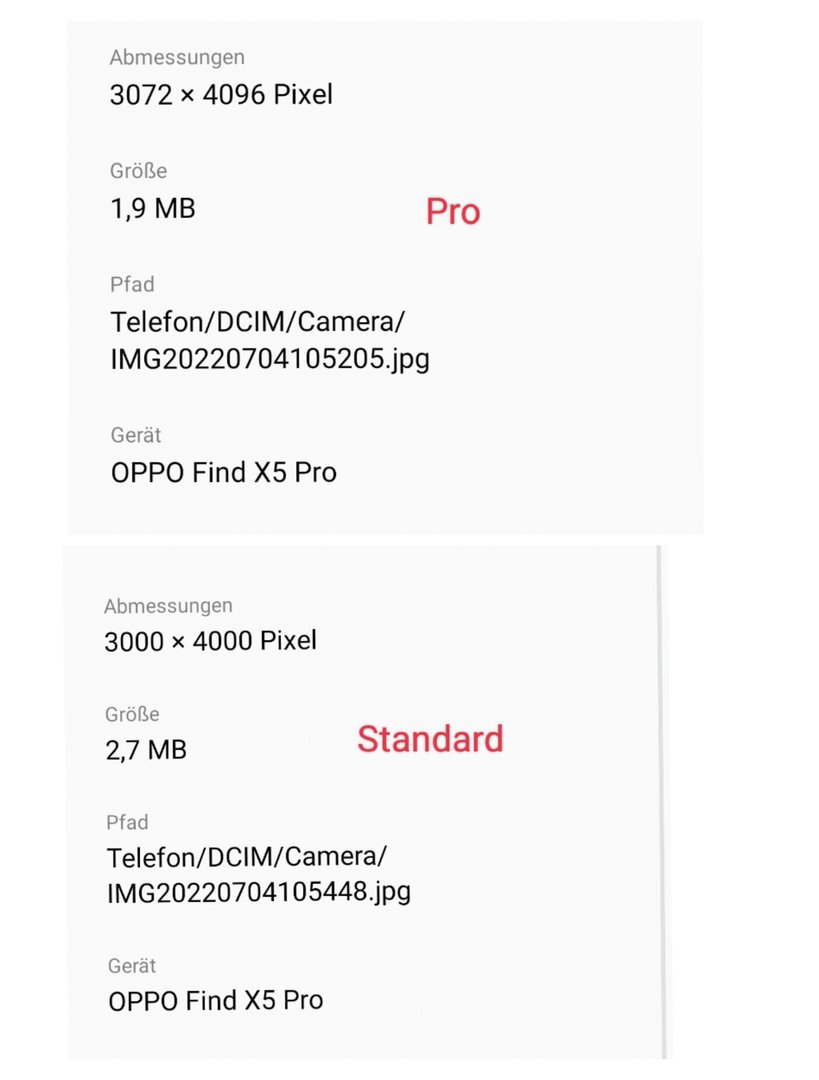Screen dimensions: 819x1080
Task: Click the red Pro annotation
Action: coord(453,211)
